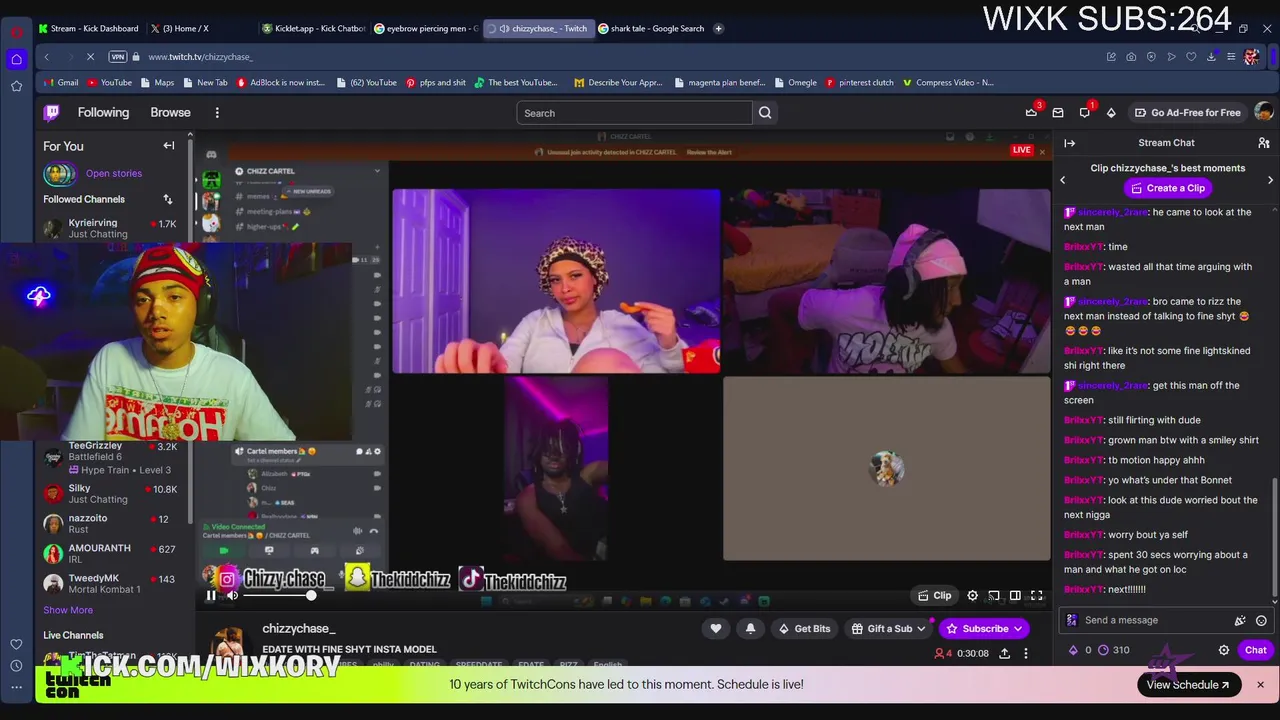Open the Twitch three-dot more menu
1280x720 pixels.
coord(217,113)
